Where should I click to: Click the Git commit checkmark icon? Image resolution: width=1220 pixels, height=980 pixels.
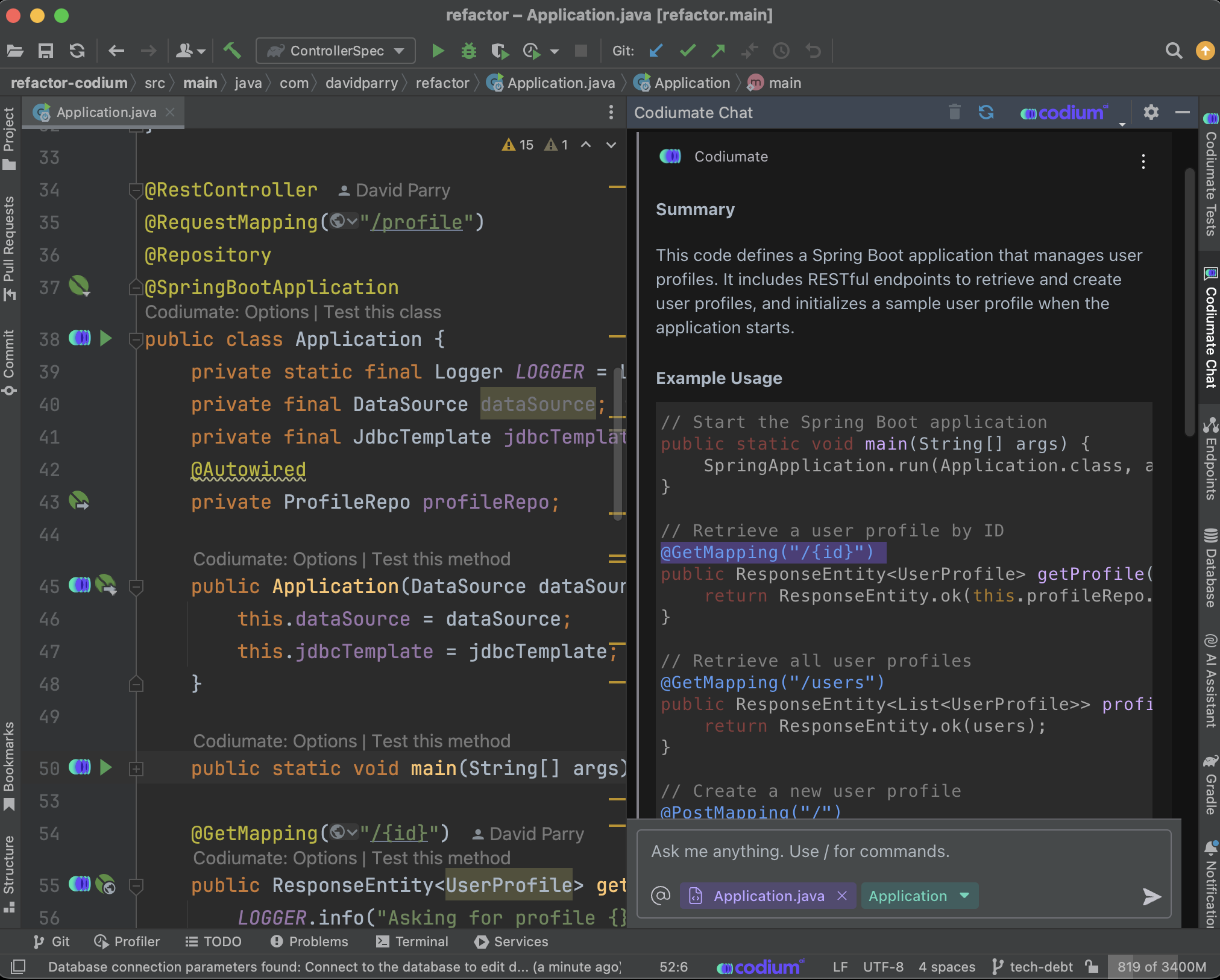[x=688, y=51]
